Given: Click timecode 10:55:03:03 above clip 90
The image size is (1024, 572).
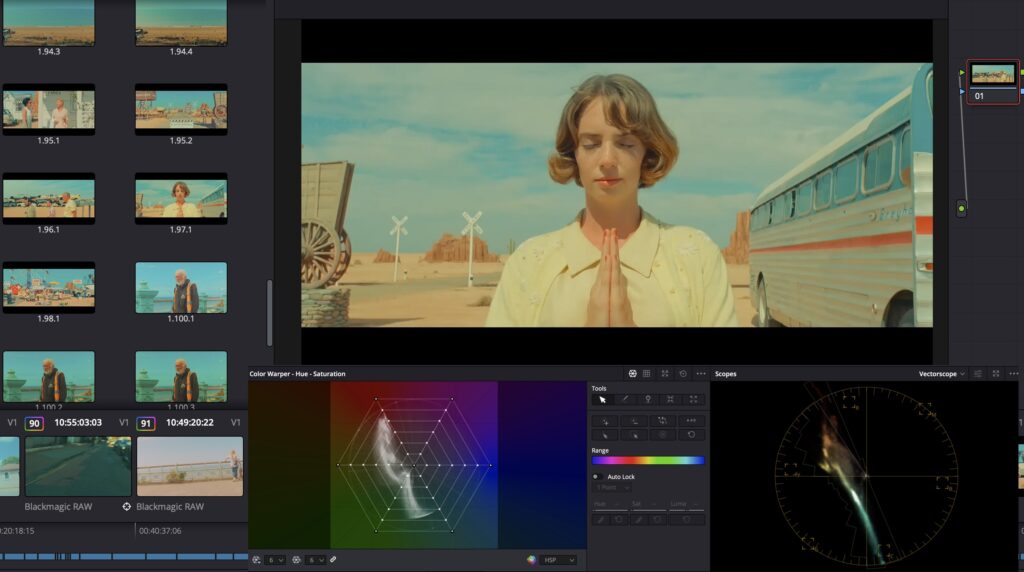Looking at the screenshot, I should [x=78, y=422].
